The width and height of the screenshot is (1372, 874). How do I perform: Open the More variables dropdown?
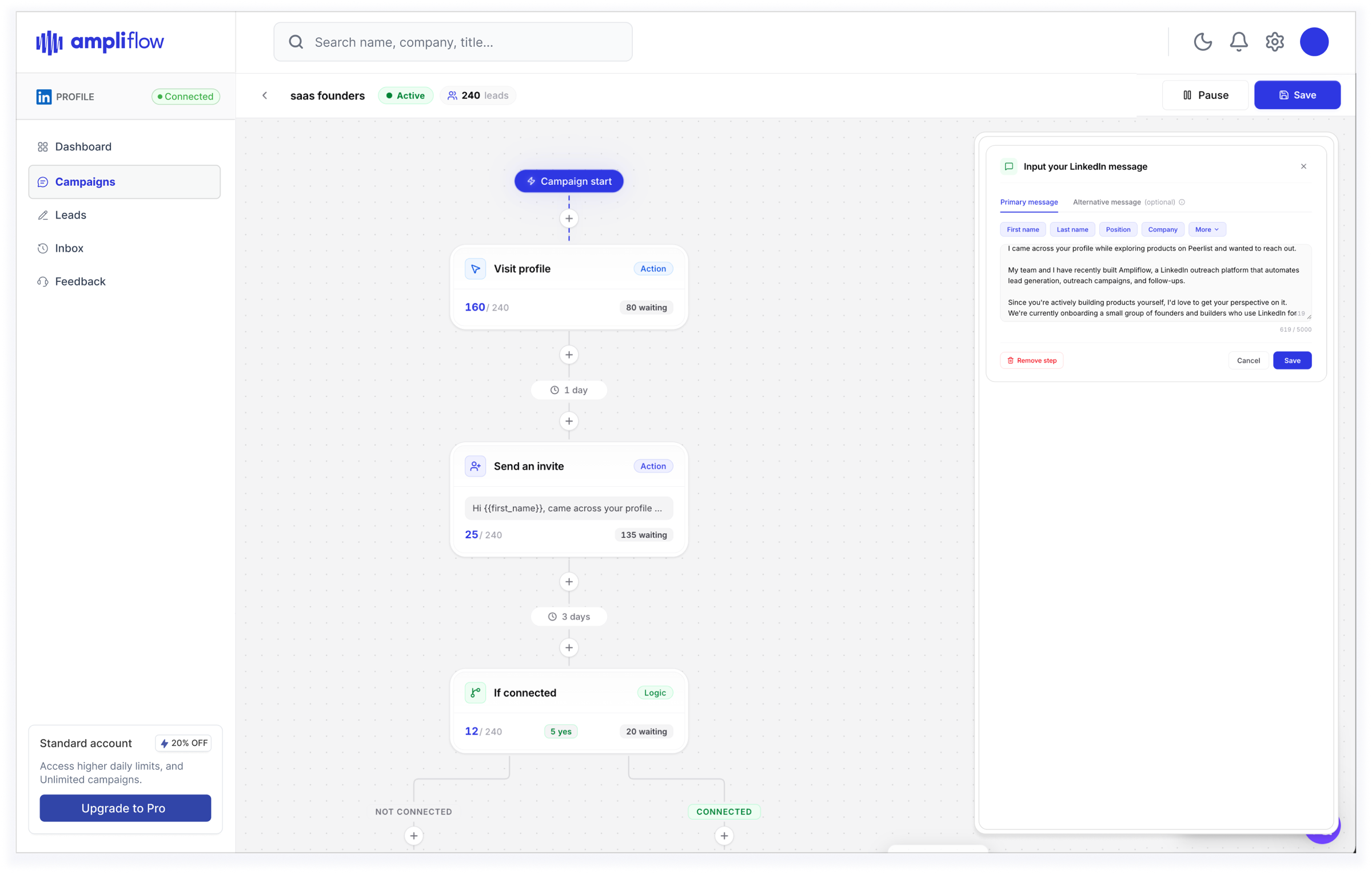tap(1207, 229)
